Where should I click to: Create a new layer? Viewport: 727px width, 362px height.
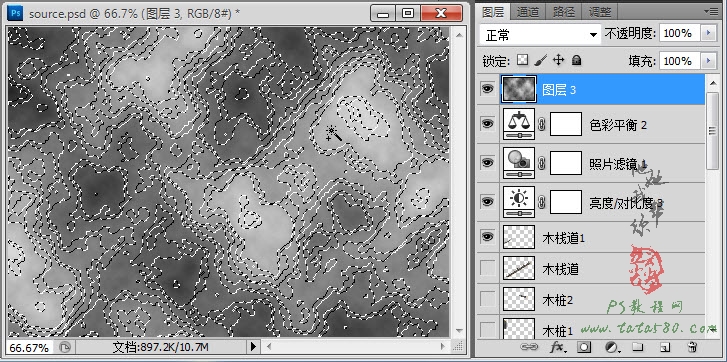click(x=665, y=347)
